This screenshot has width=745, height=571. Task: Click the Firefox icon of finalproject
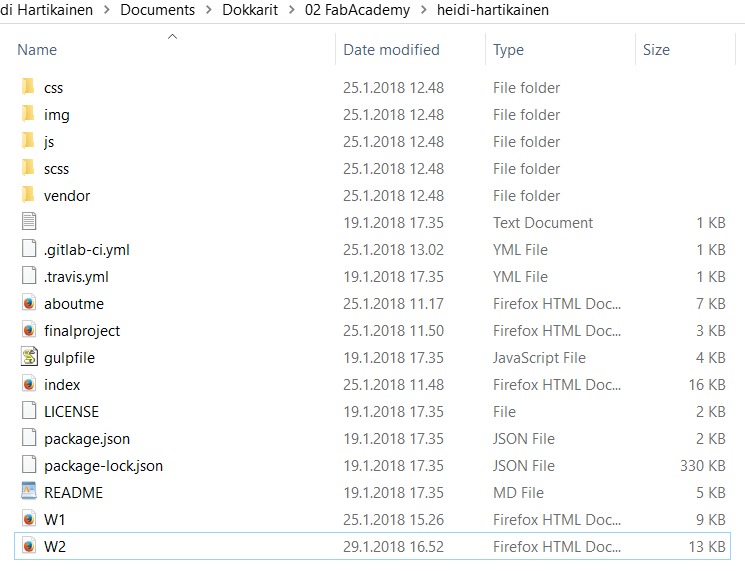click(29, 330)
